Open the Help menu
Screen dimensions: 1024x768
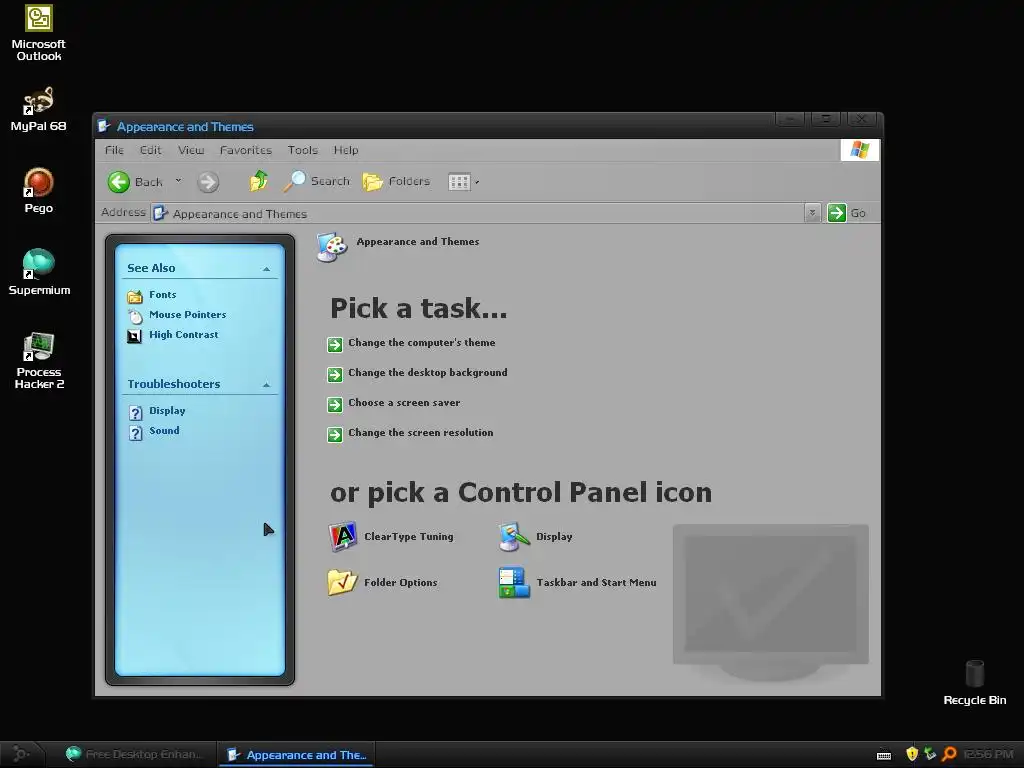pos(345,150)
